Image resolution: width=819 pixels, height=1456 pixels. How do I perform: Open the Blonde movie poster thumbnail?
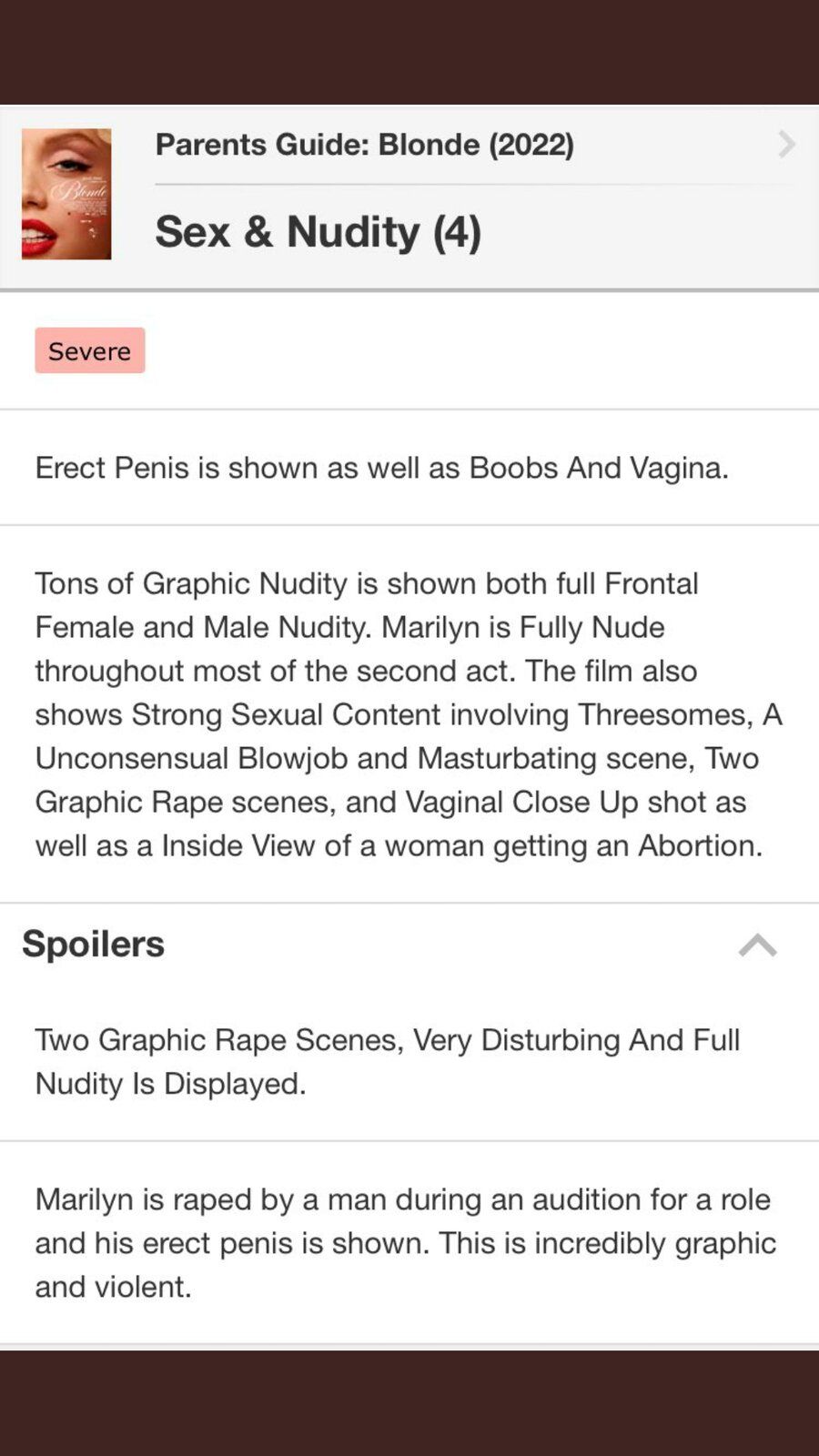pos(66,194)
